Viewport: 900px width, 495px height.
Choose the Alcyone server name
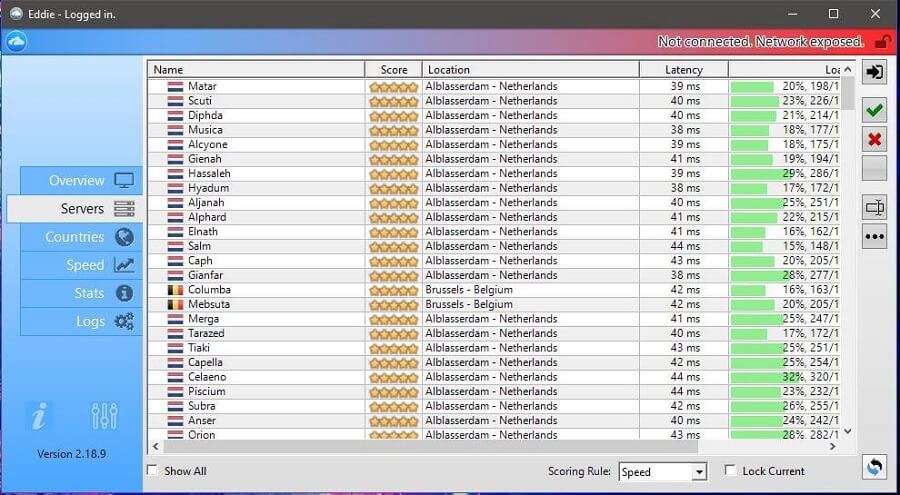coord(208,144)
